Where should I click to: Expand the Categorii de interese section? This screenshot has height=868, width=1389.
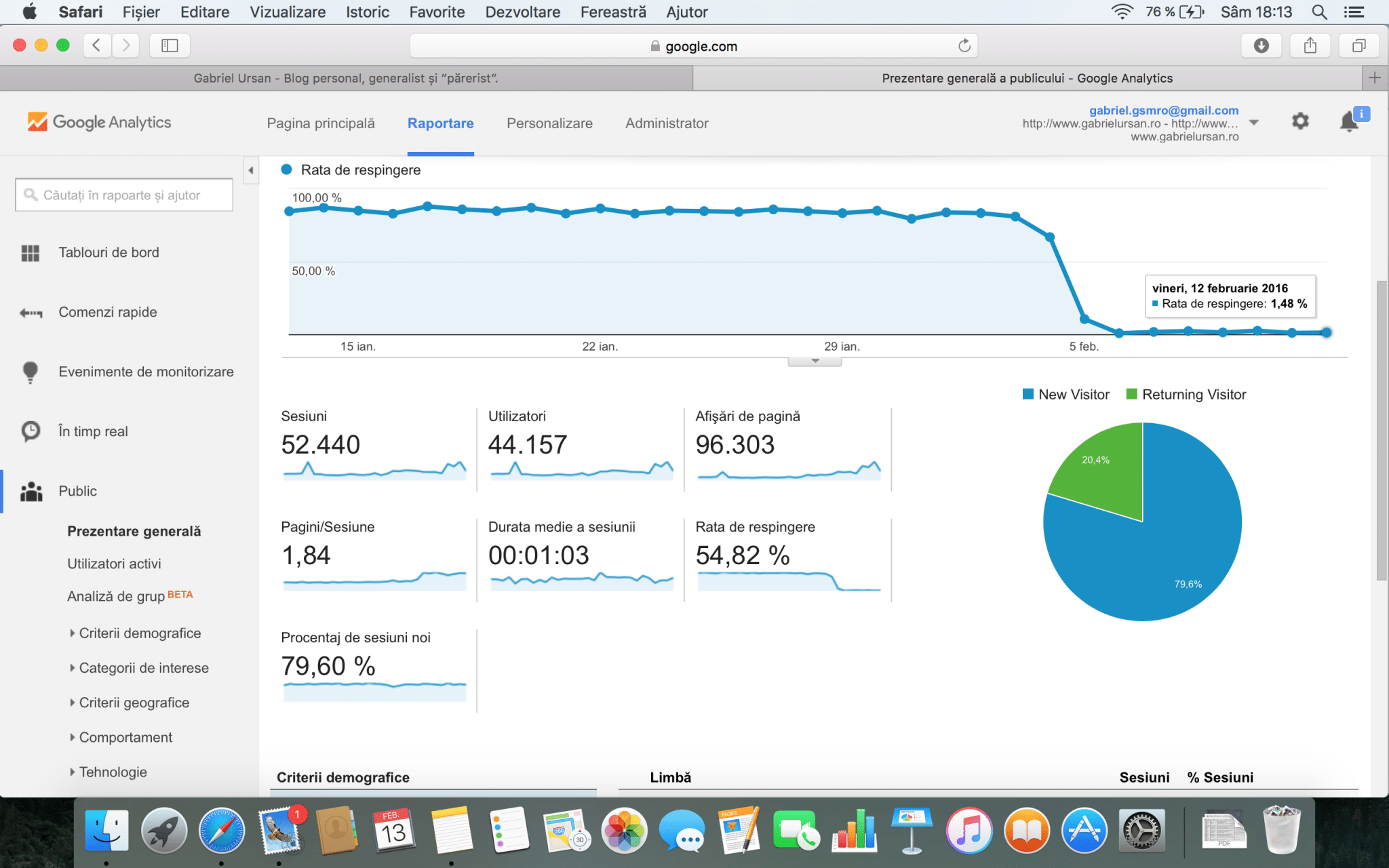coord(138,668)
